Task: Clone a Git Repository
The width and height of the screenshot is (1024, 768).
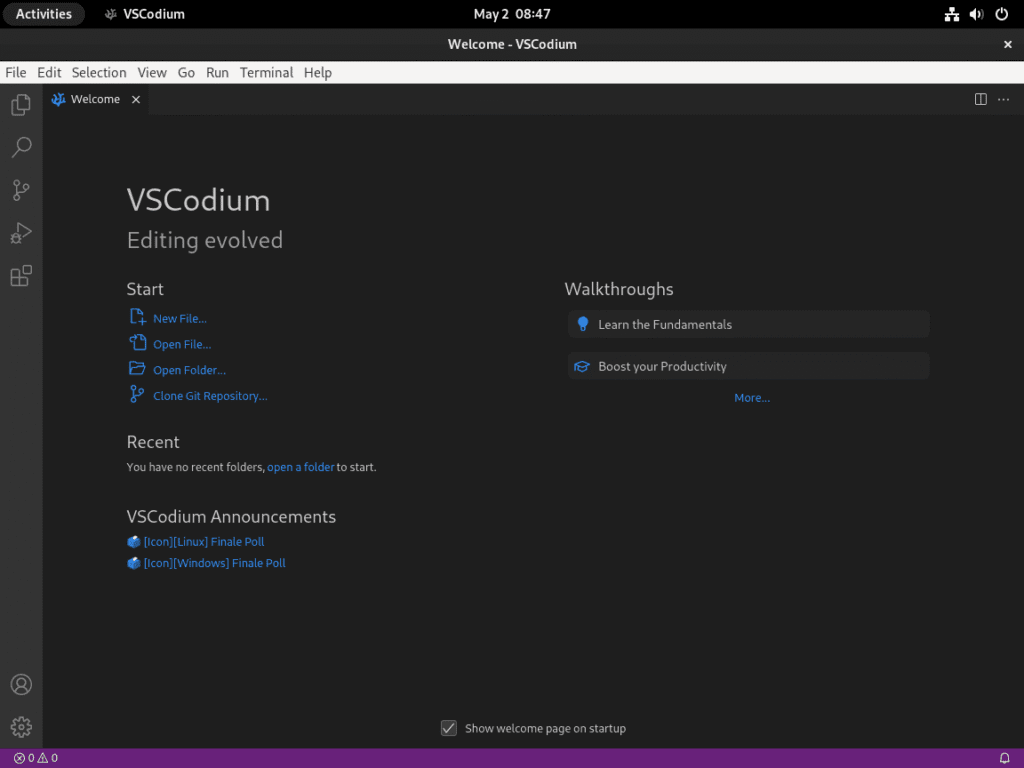Action: [210, 395]
